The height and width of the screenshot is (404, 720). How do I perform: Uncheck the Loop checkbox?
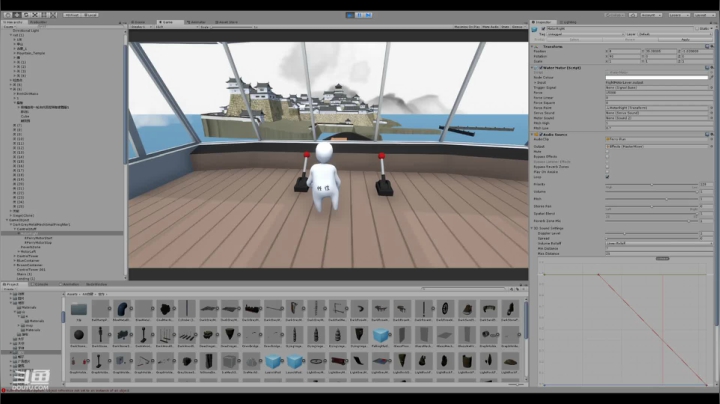[x=608, y=177]
